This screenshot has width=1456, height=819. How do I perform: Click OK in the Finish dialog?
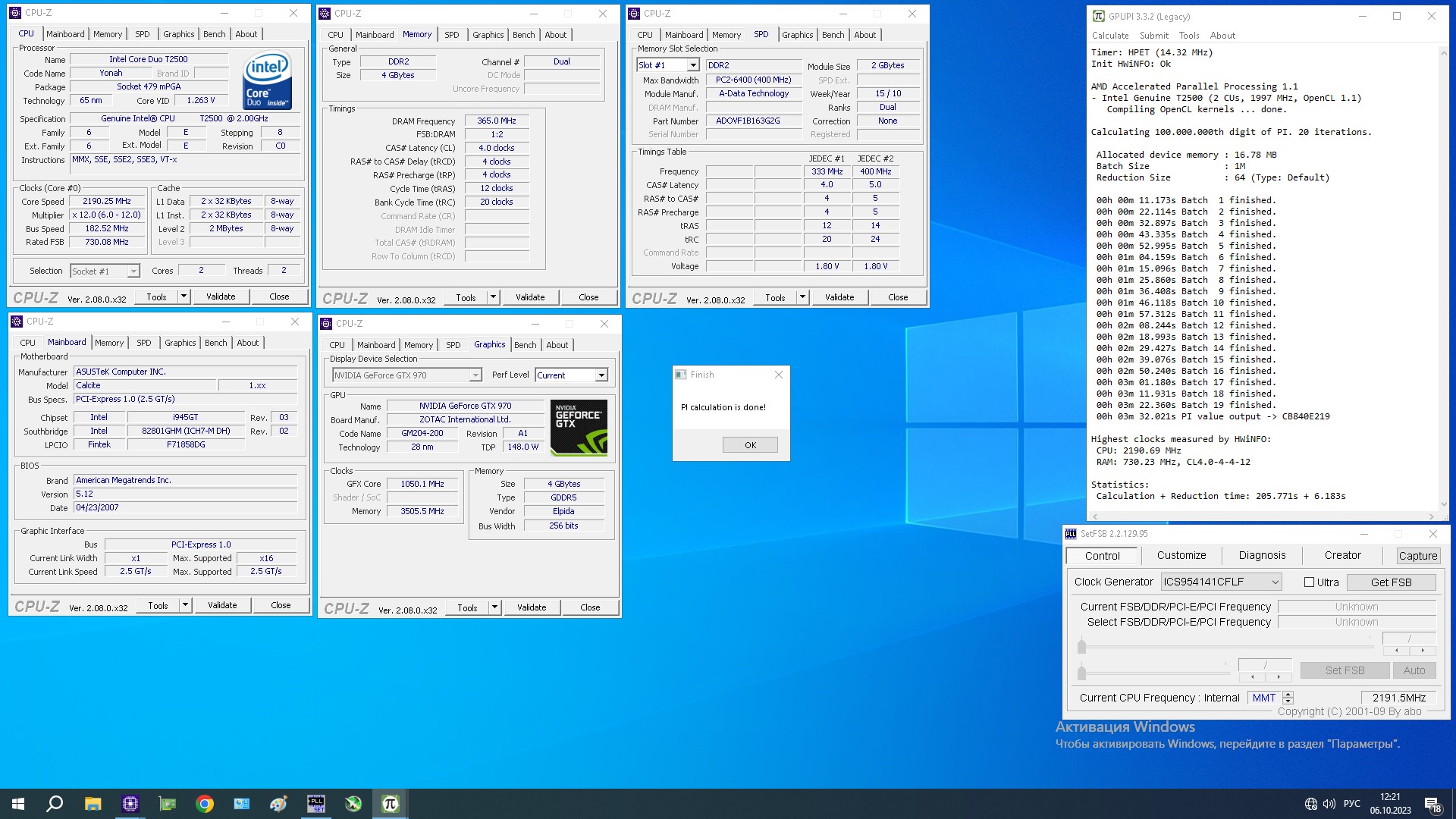[750, 445]
